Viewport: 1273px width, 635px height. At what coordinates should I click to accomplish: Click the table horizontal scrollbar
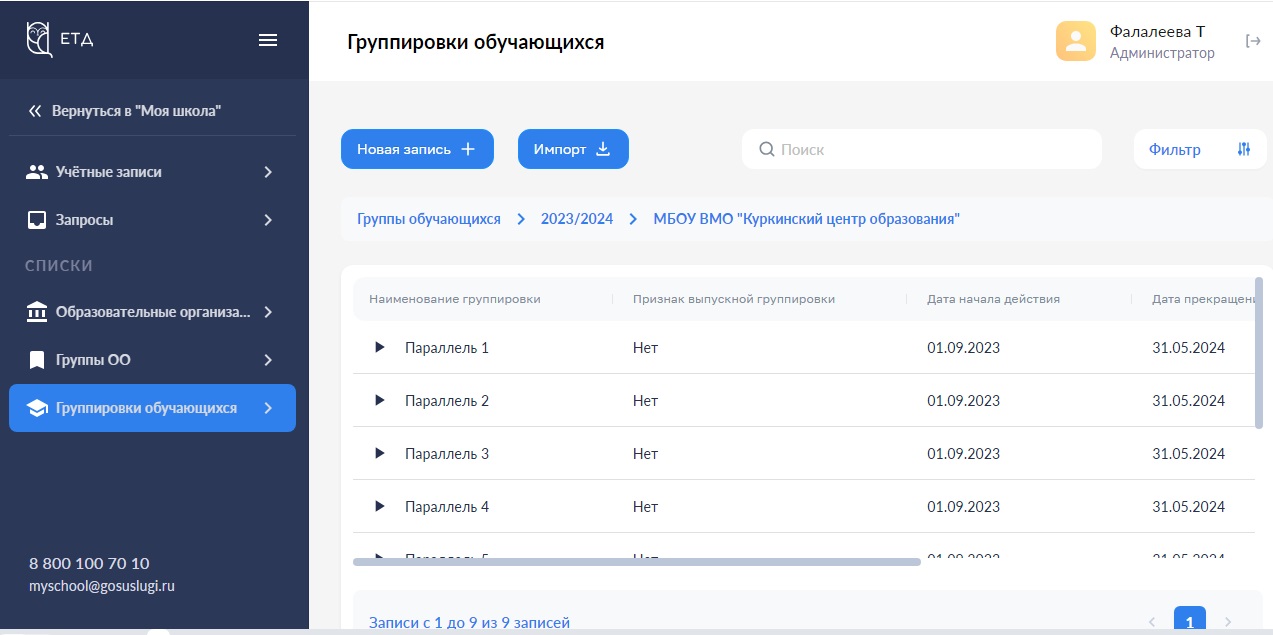[636, 562]
